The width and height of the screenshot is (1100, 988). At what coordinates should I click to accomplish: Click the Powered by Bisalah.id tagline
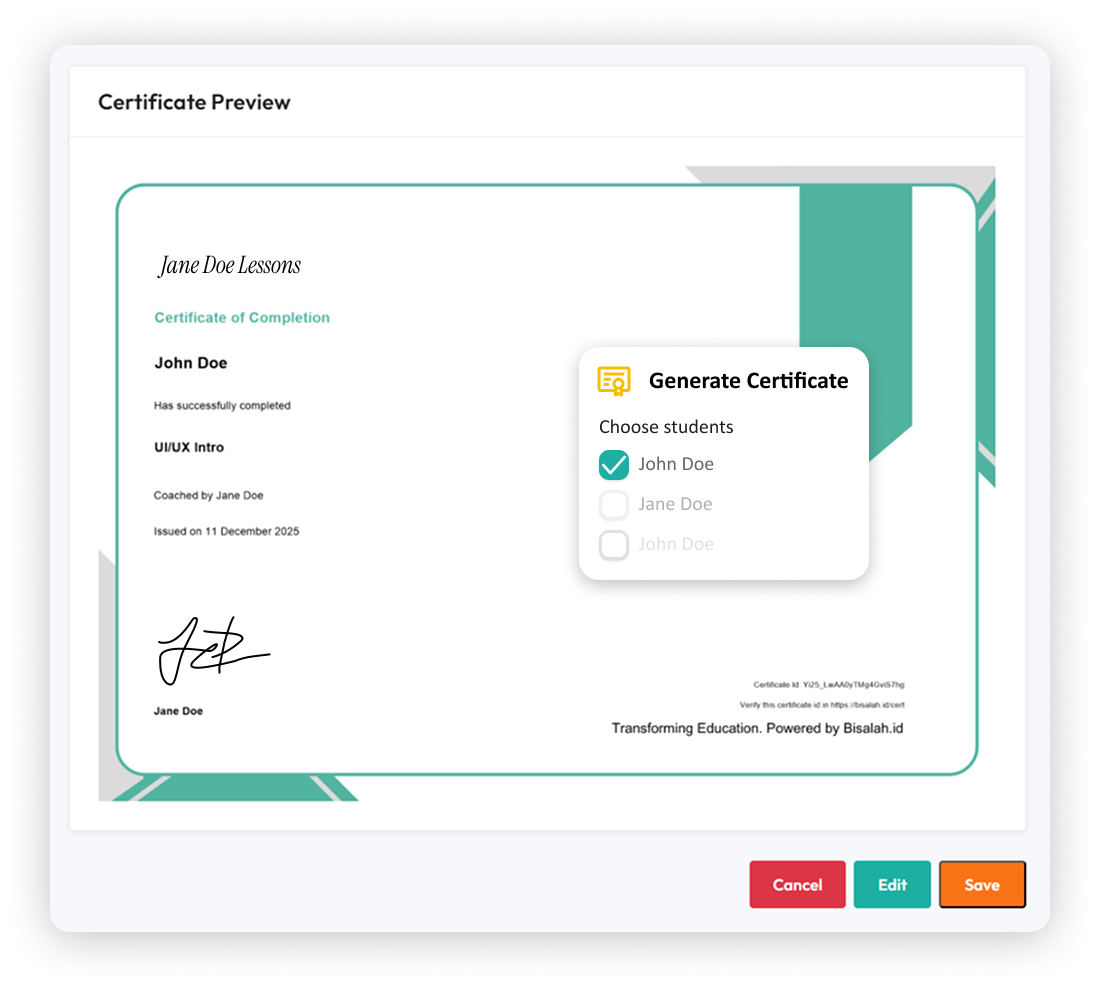click(x=757, y=728)
